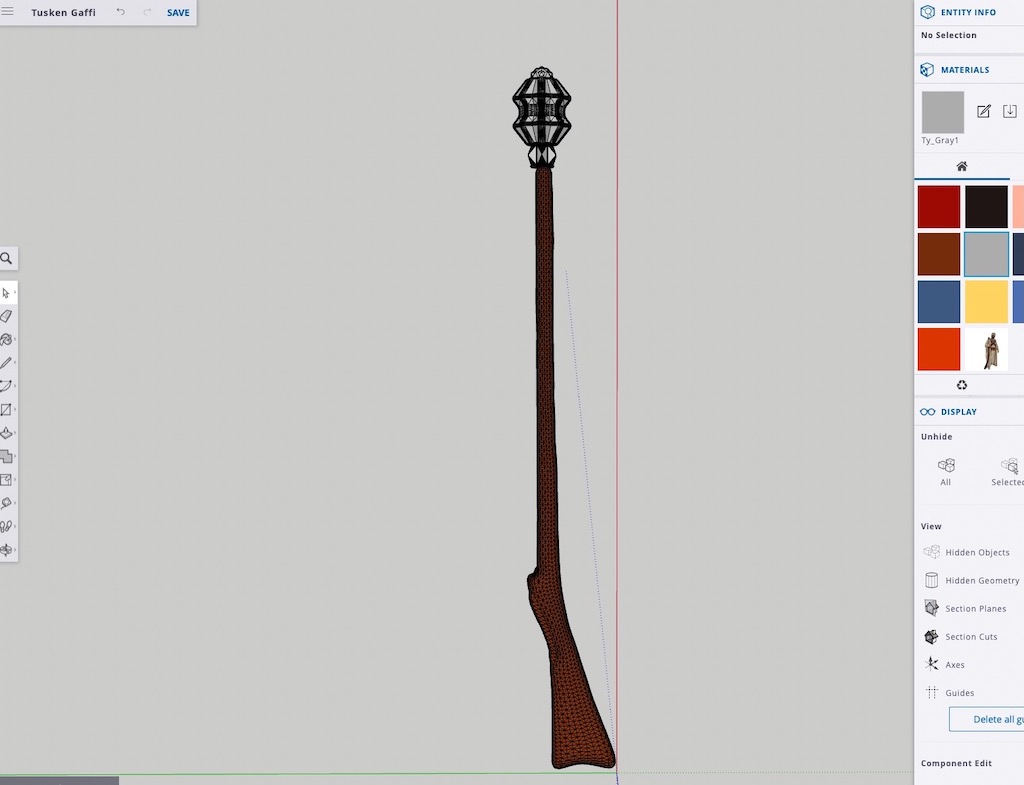This screenshot has height=785, width=1024.
Task: Toggle Section Cuts display
Action: pyautogui.click(x=961, y=637)
